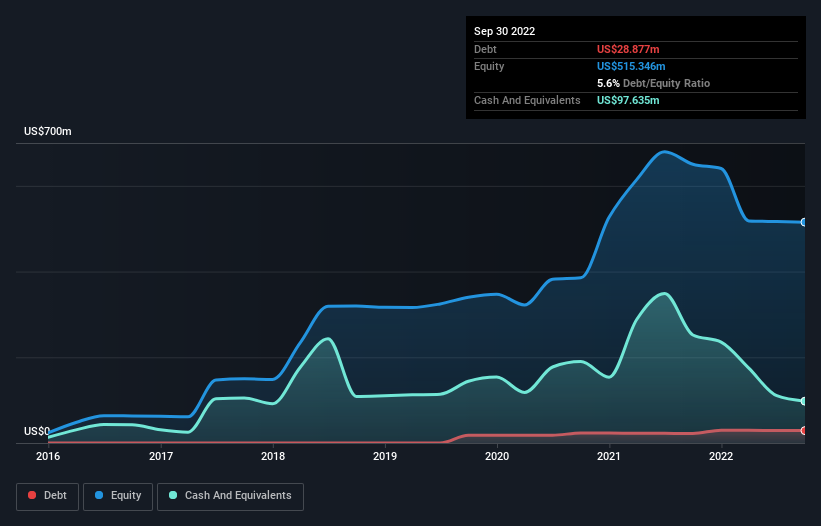The height and width of the screenshot is (526, 821).
Task: Select the 2018 axis label
Action: tap(273, 456)
